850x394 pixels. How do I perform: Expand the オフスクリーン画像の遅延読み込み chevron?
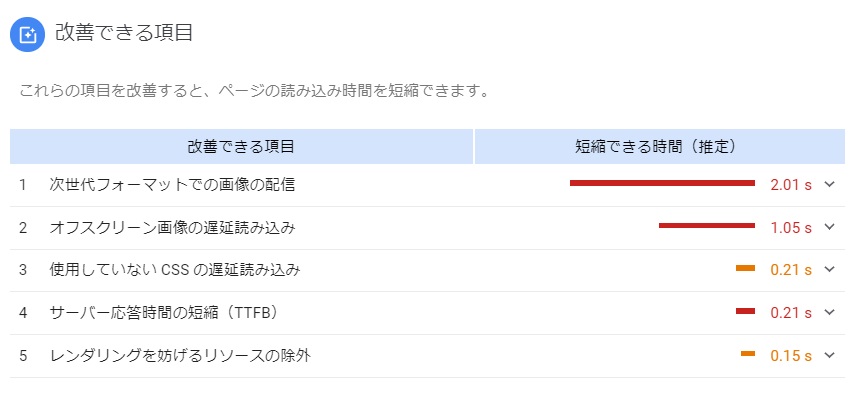[x=829, y=227]
